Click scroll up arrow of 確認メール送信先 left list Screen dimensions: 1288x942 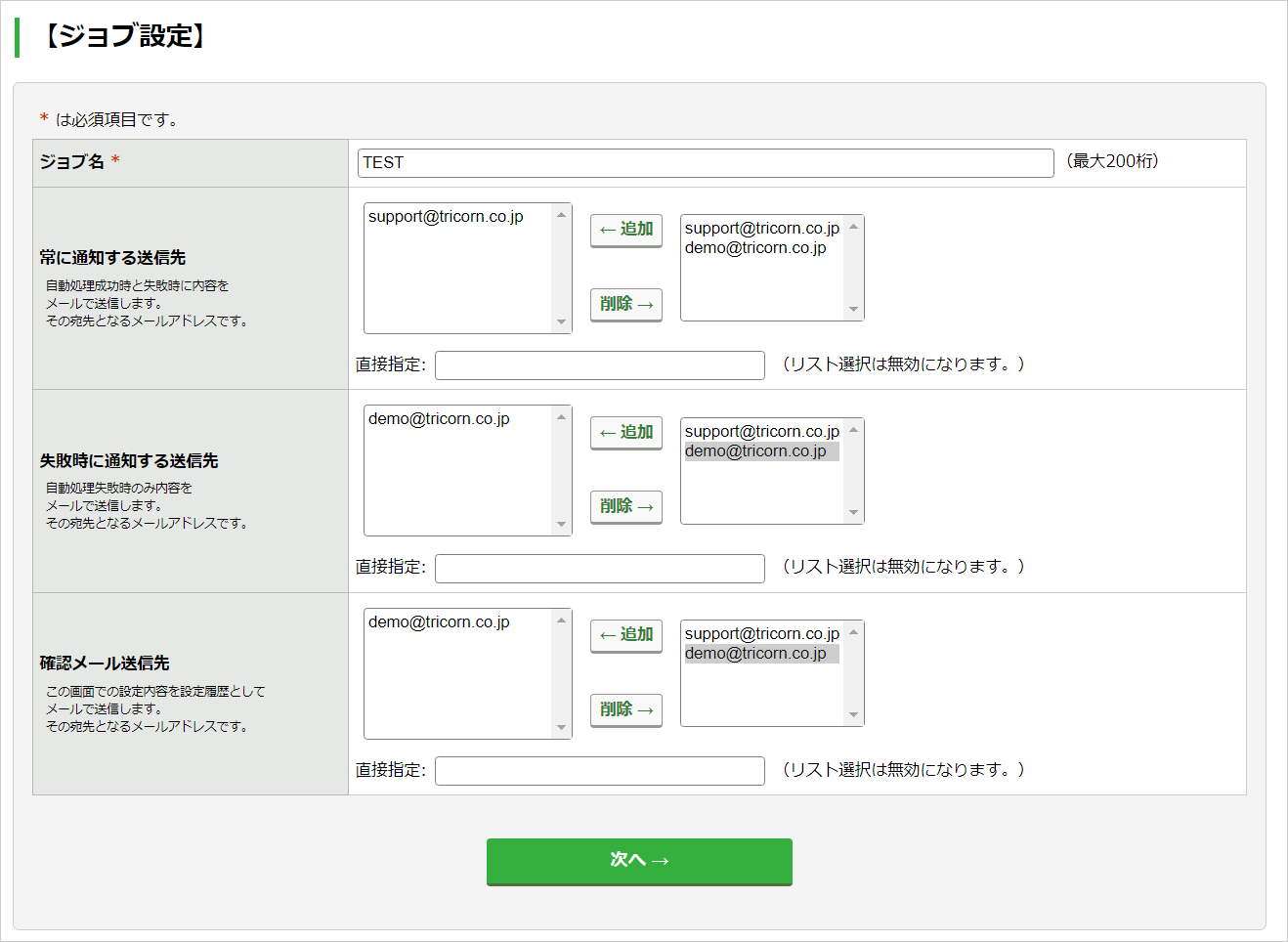tap(561, 621)
